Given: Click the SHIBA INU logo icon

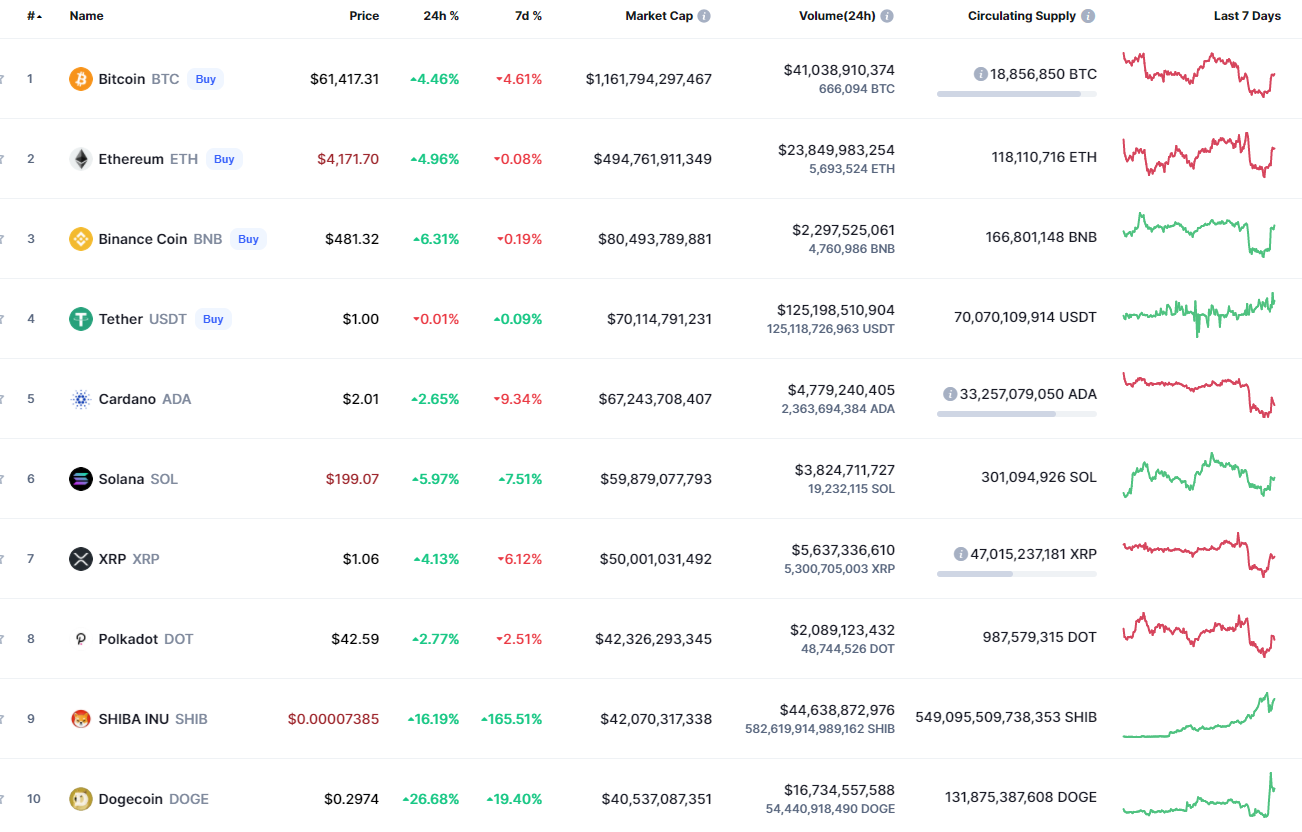Looking at the screenshot, I should (81, 719).
